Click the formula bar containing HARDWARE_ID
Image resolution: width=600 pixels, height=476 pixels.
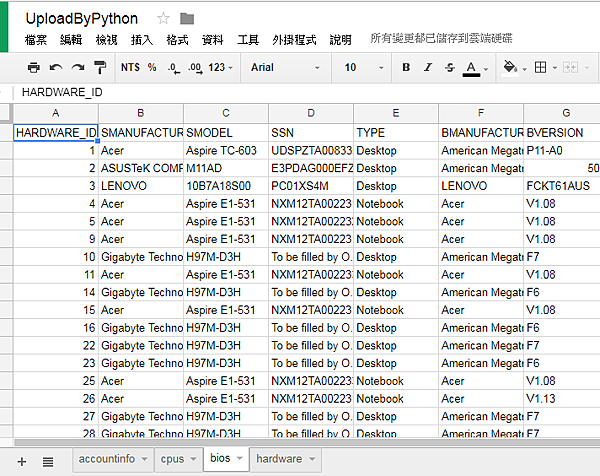pos(306,92)
